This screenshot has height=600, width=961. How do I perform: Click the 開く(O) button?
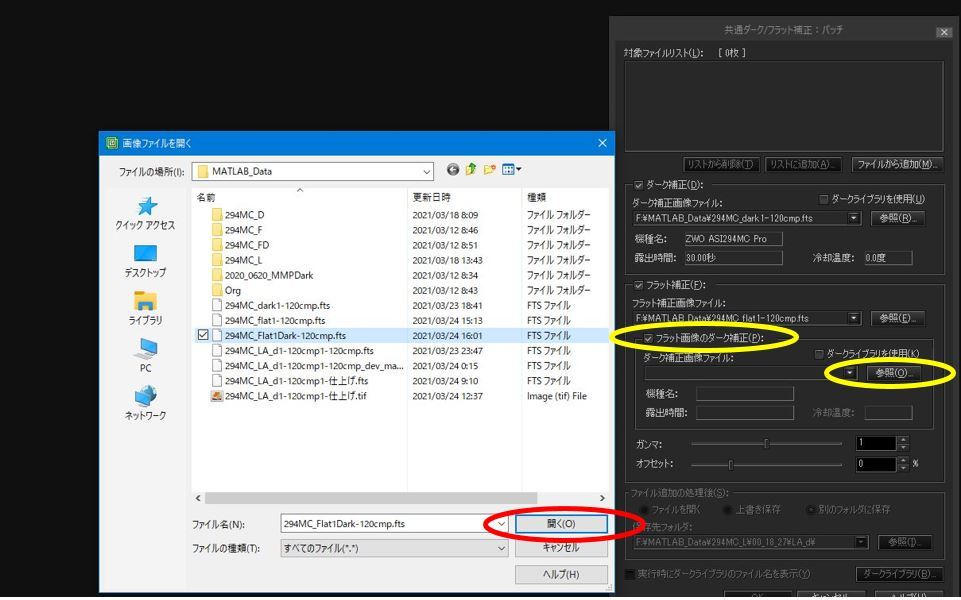click(x=561, y=524)
